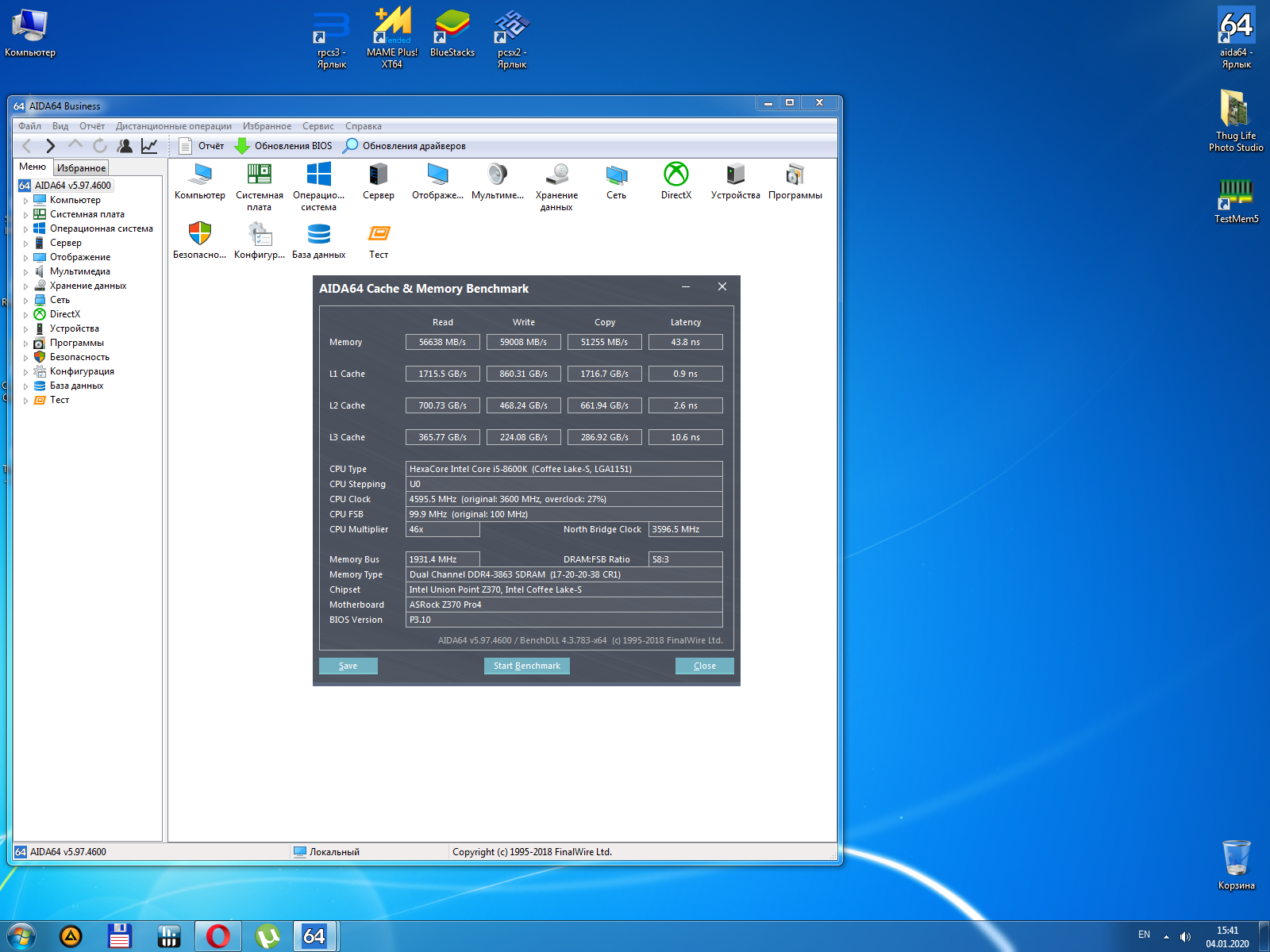Click the Start Benchmark button
This screenshot has height=952, width=1270.
coord(526,666)
